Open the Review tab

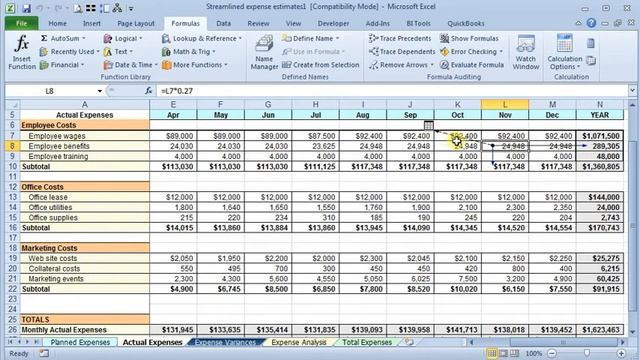258,24
